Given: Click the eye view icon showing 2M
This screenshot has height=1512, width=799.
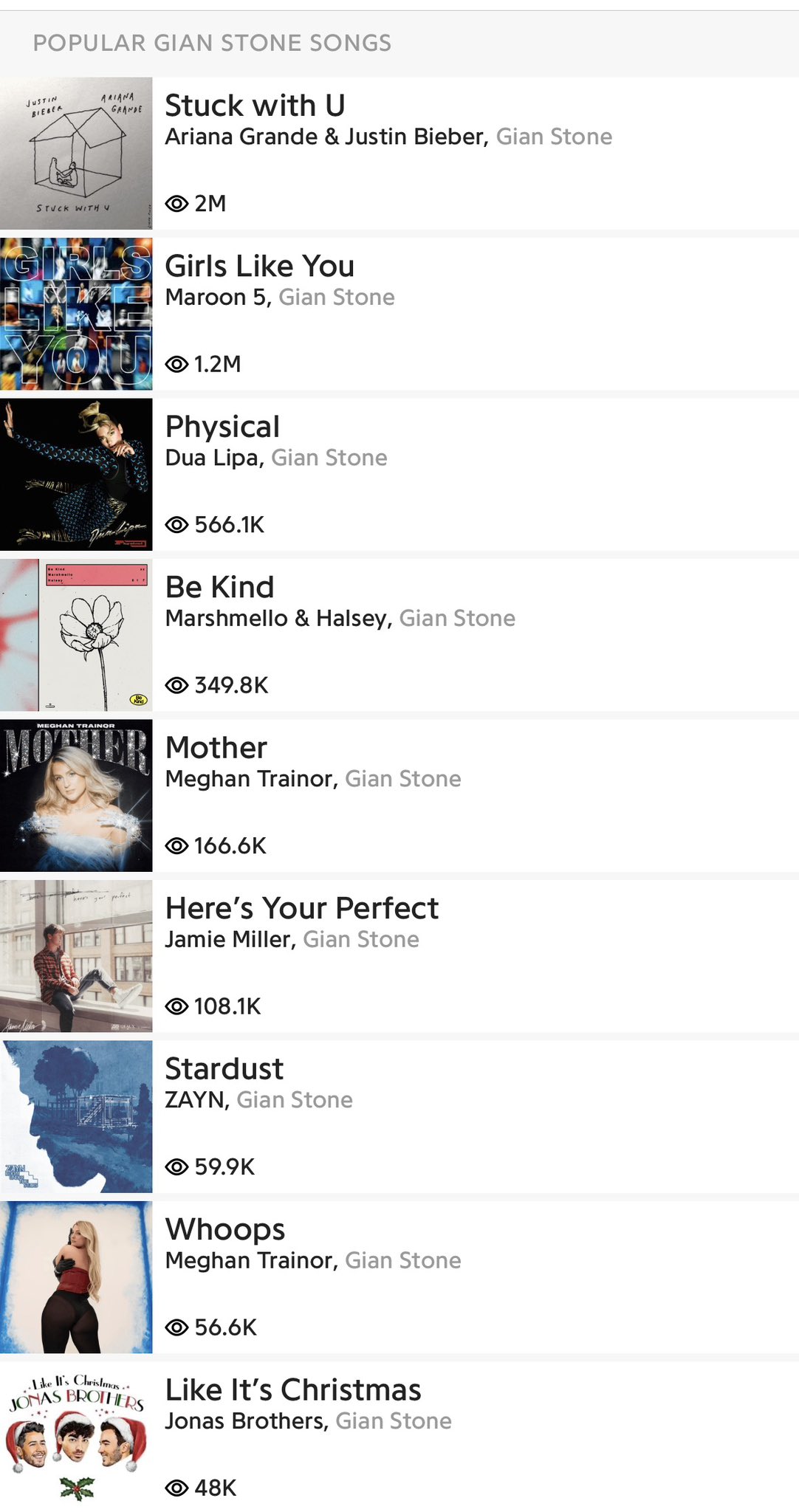Looking at the screenshot, I should [176, 204].
